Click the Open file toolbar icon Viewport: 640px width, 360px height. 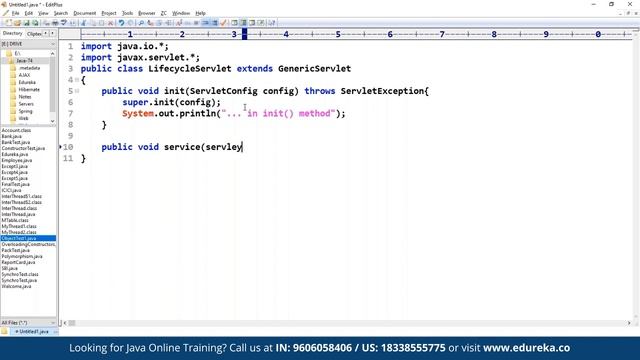(17, 23)
